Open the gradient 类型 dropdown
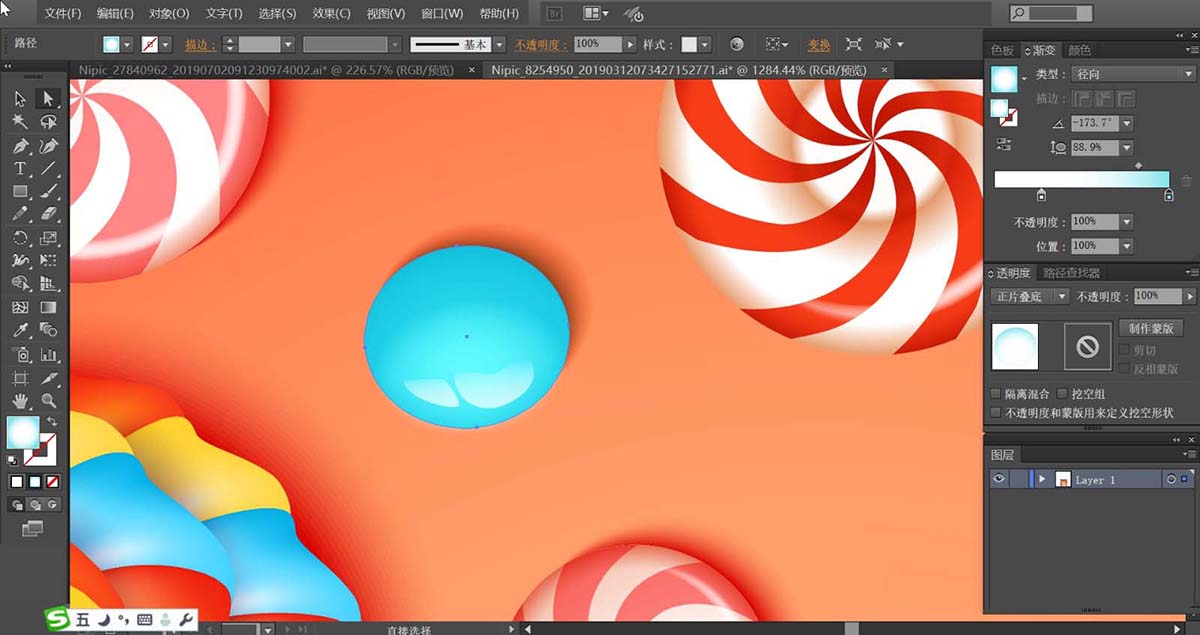This screenshot has height=635, width=1200. coord(1131,74)
